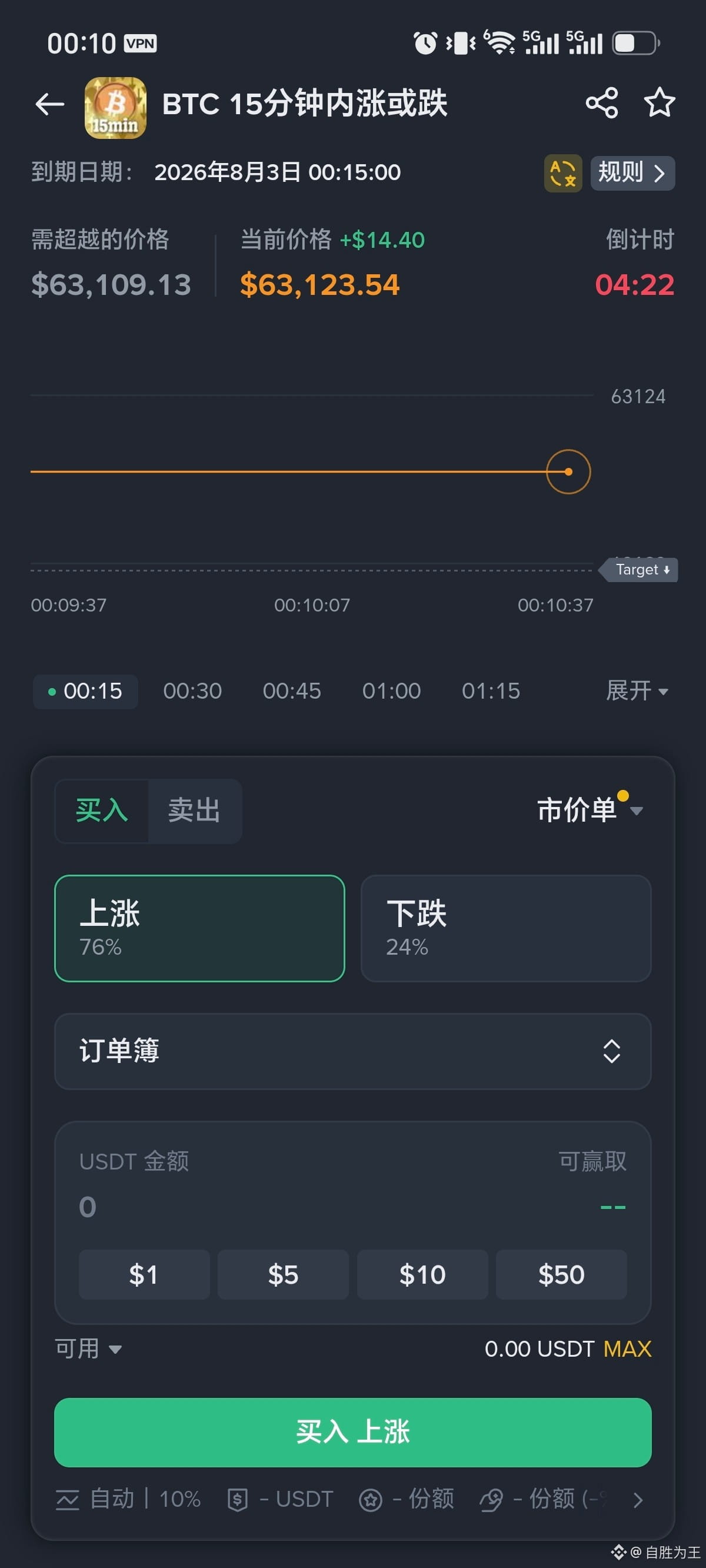The image size is (706, 1568).
Task: Tap the back arrow icon
Action: 50,104
